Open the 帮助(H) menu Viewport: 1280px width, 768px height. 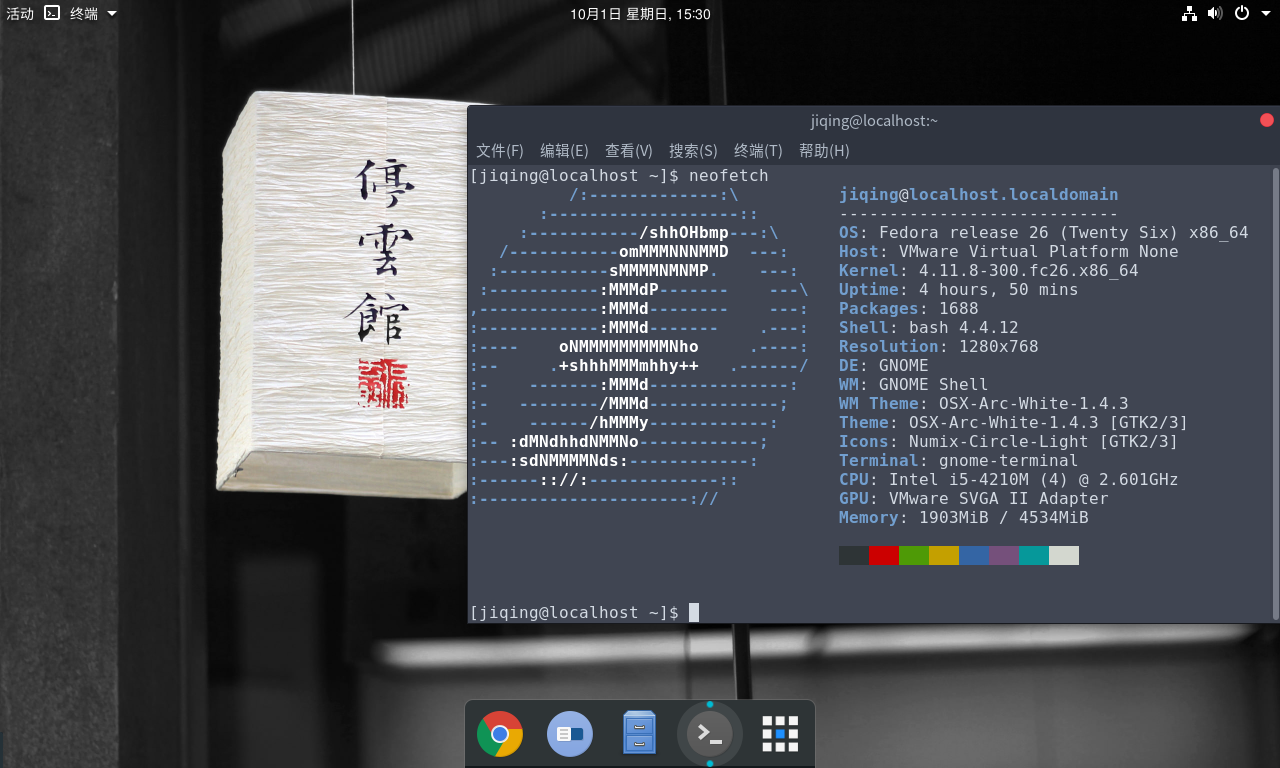coord(824,151)
